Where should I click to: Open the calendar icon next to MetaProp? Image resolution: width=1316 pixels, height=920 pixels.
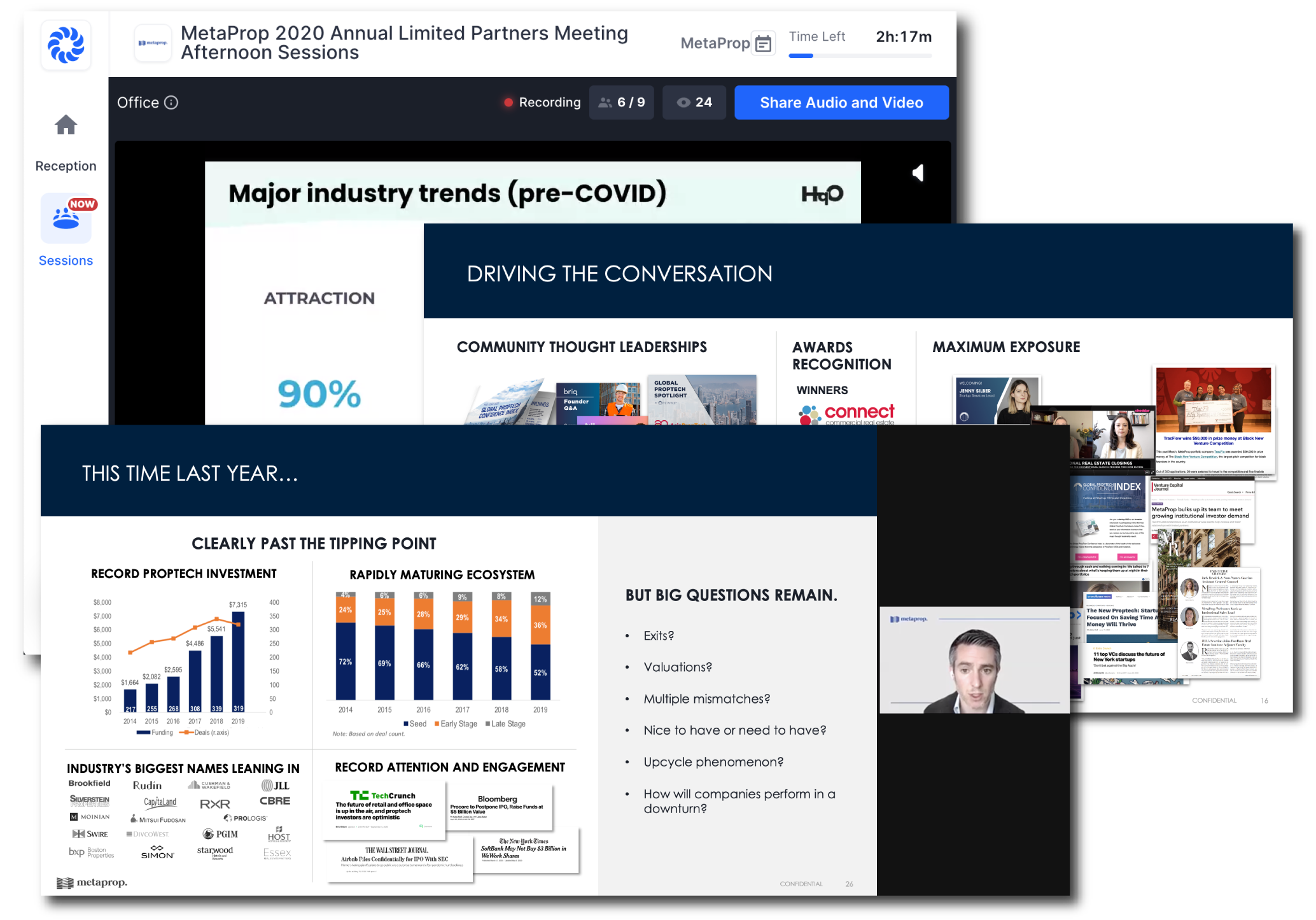point(763,43)
